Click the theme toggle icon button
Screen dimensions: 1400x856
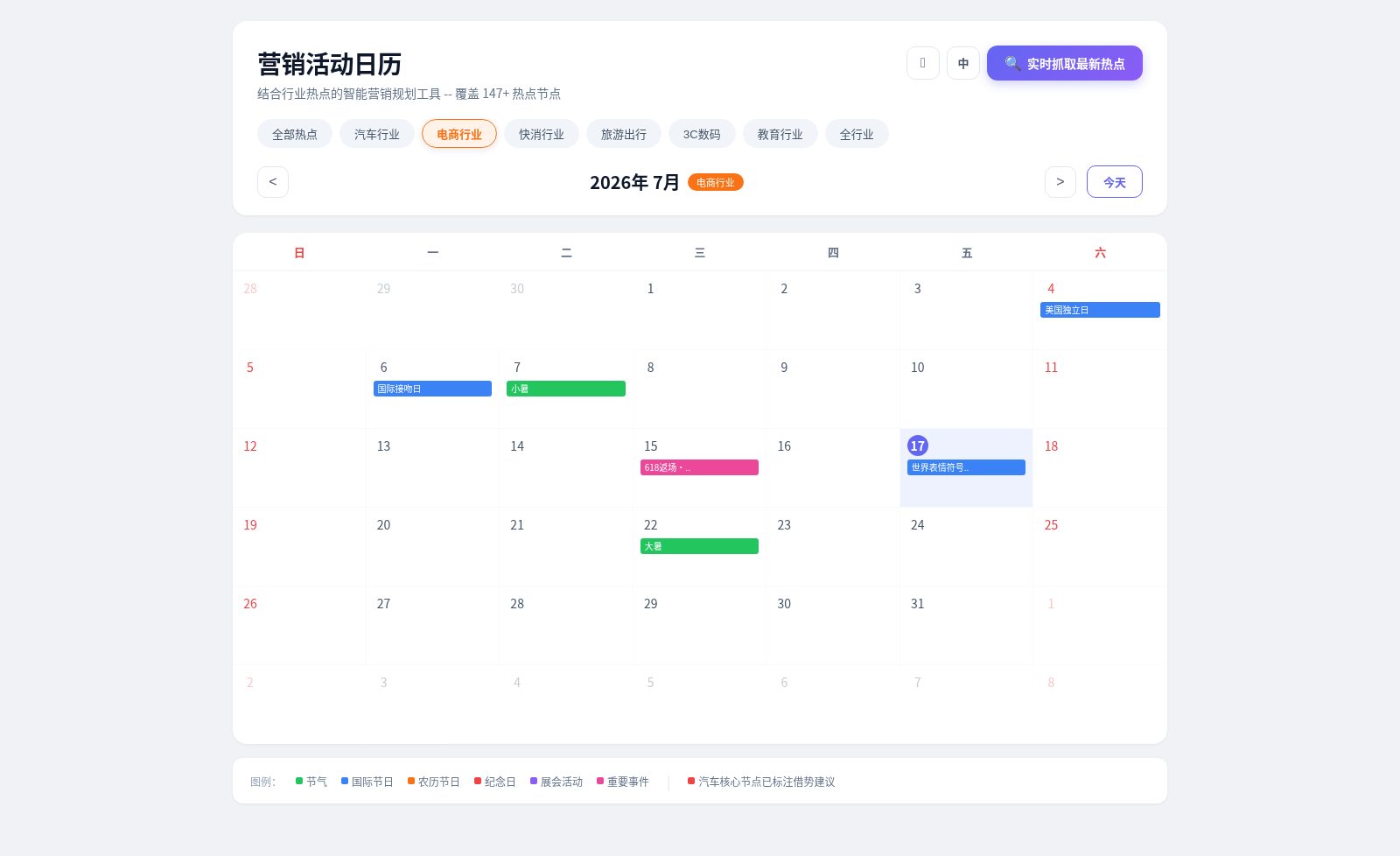923,63
